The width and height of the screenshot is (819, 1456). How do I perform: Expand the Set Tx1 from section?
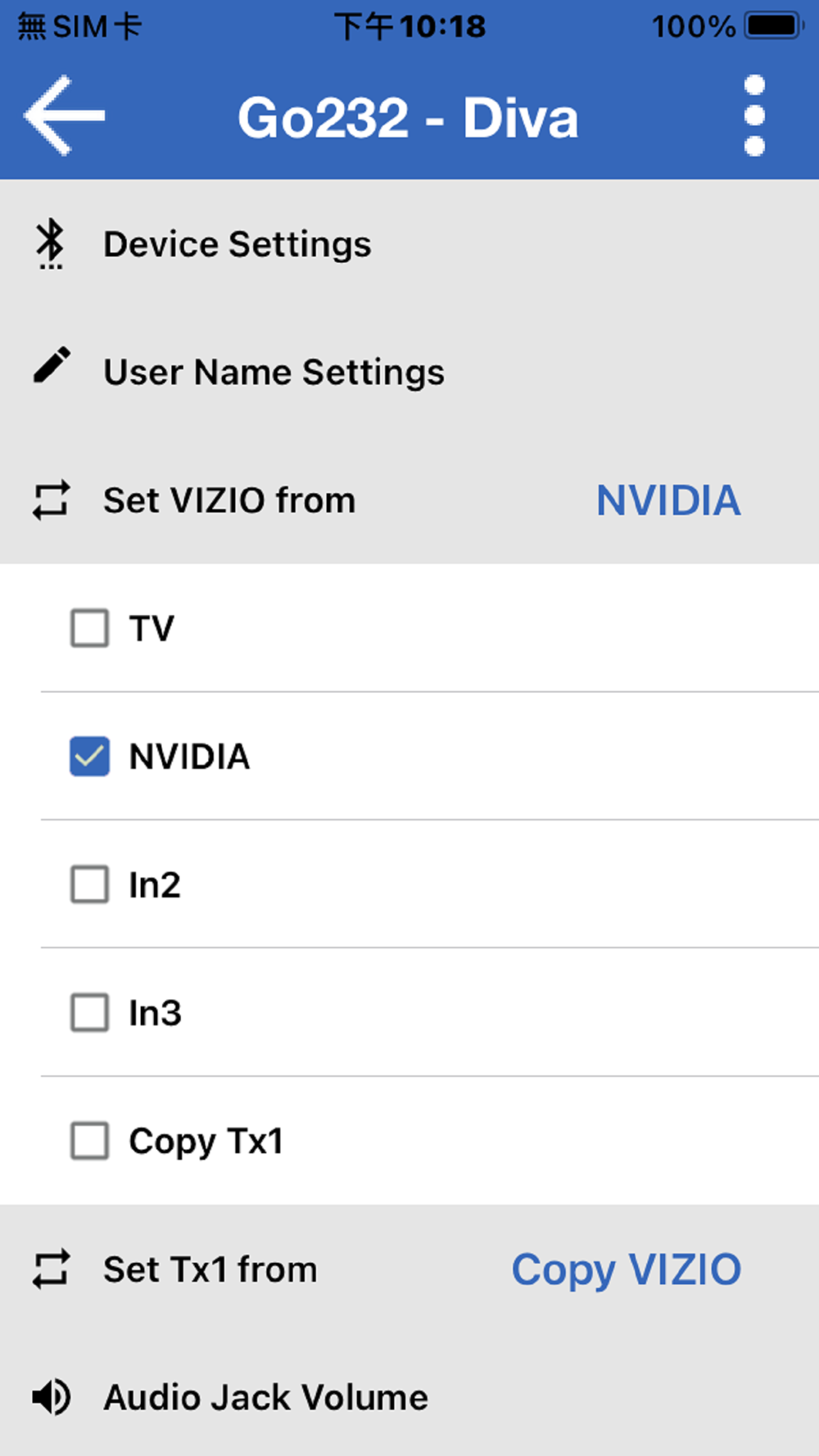click(x=210, y=1269)
